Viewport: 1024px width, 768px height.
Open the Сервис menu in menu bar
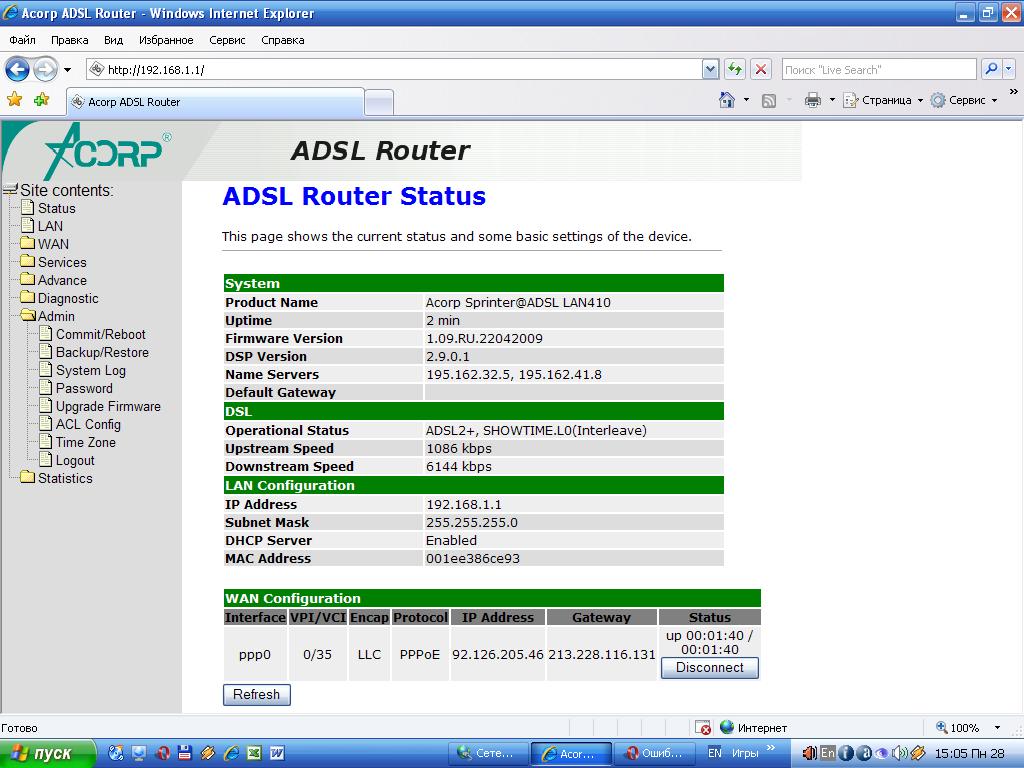[227, 40]
